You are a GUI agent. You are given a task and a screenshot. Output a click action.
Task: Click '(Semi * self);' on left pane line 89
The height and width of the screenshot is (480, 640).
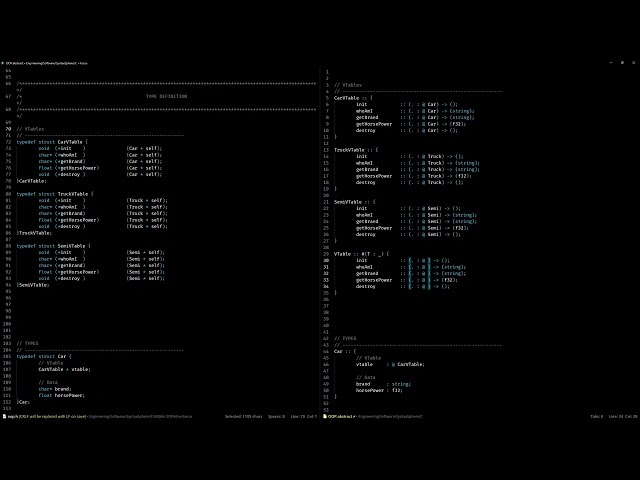click(x=146, y=252)
